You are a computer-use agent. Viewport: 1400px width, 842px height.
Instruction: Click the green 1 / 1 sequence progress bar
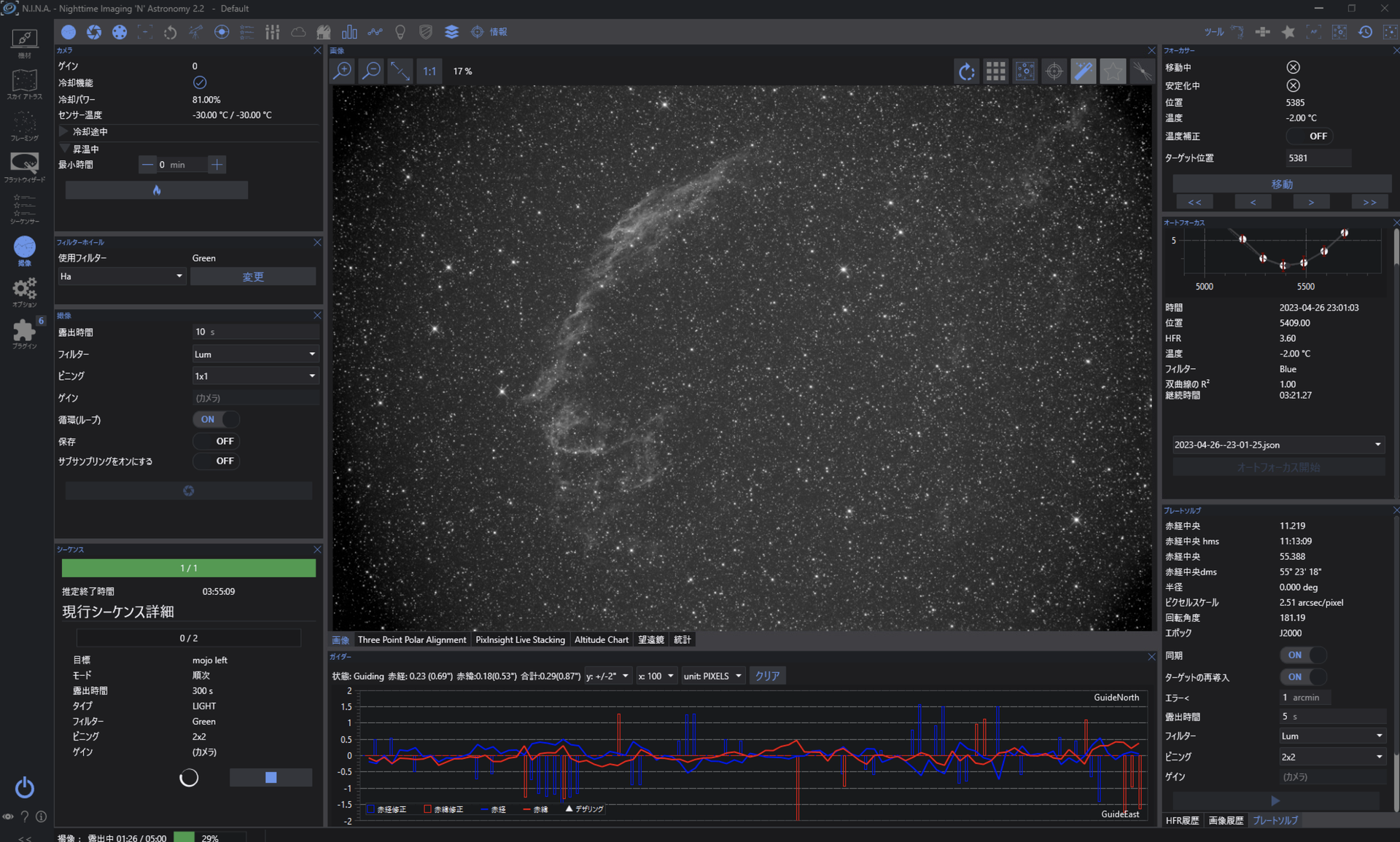pyautogui.click(x=188, y=568)
